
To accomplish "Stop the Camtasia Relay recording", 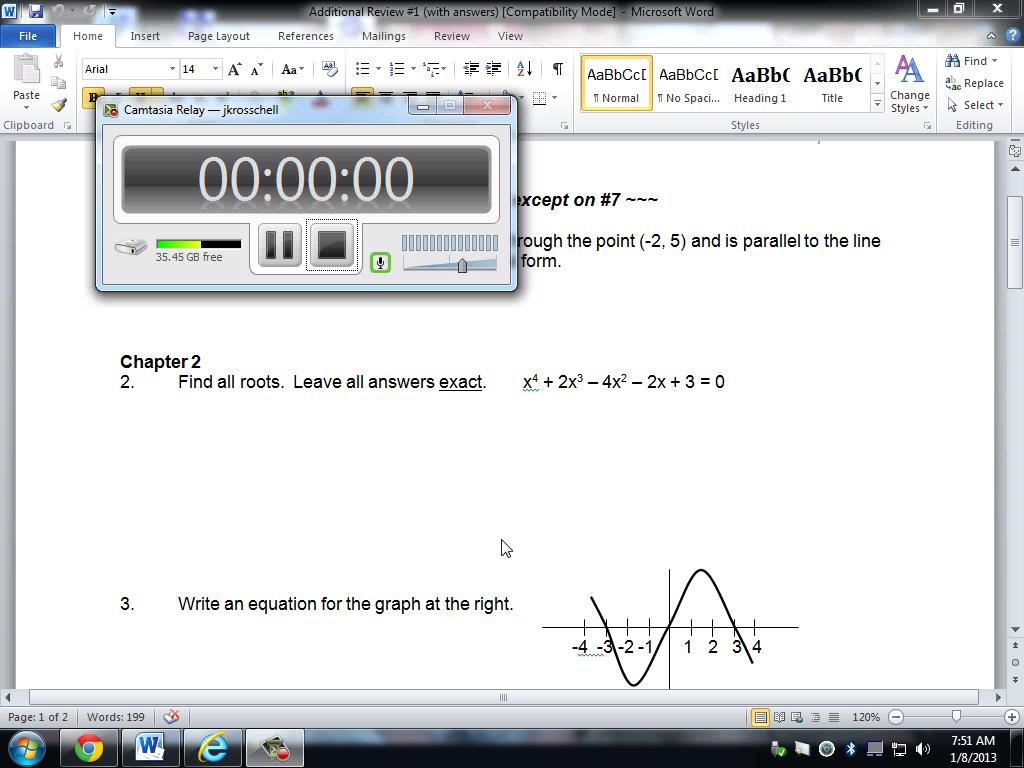I will coord(332,245).
